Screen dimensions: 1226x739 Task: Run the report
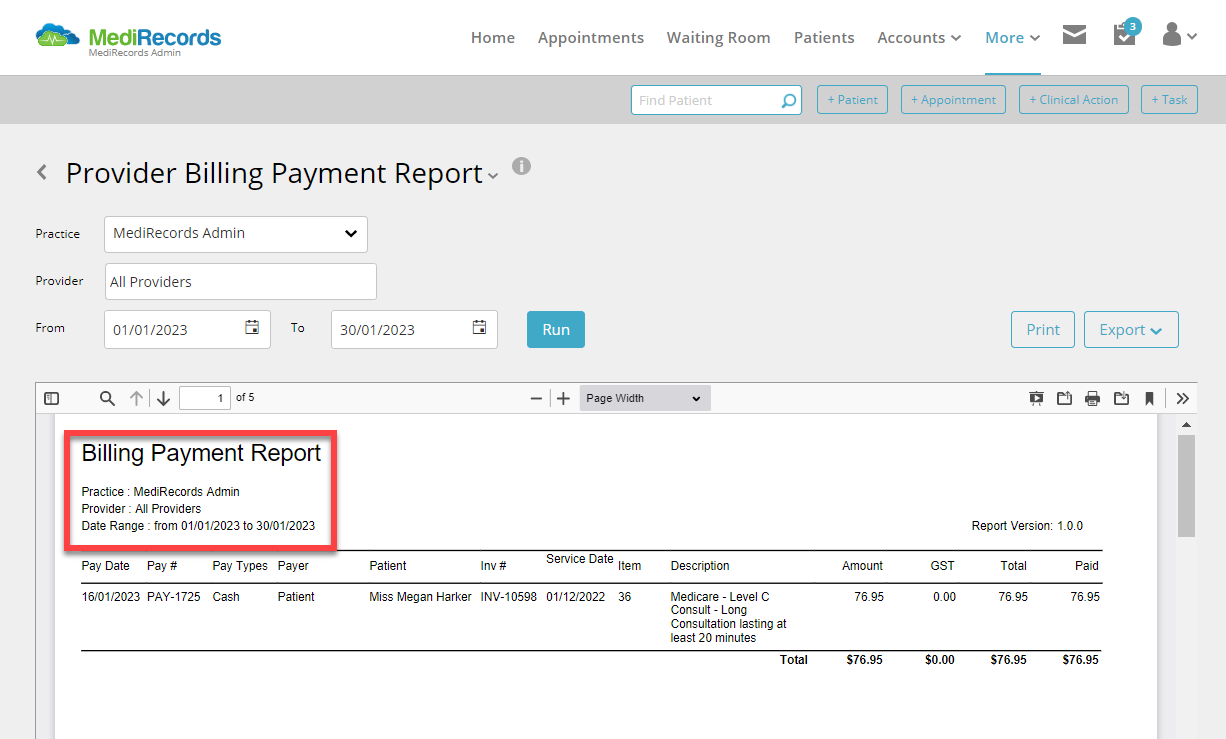tap(556, 330)
